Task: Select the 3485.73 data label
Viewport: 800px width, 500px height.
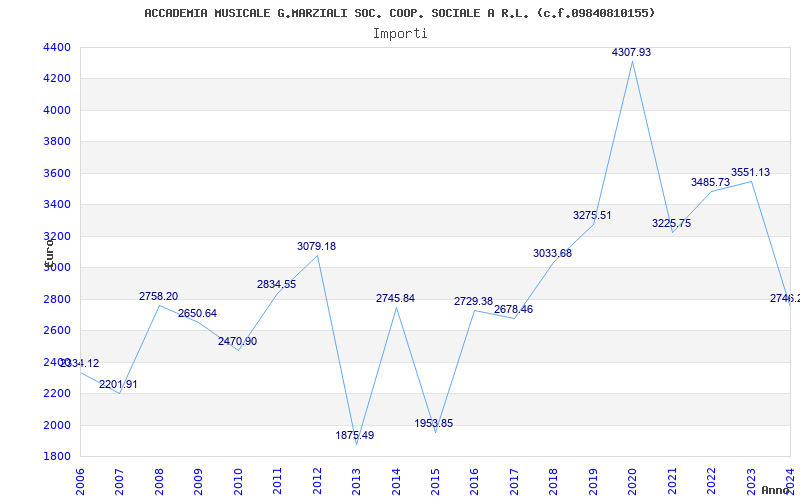Action: point(710,182)
